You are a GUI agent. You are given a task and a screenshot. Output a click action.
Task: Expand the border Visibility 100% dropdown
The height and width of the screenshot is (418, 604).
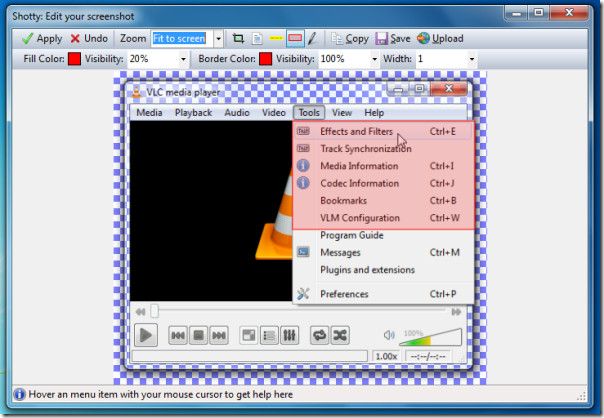coord(374,59)
